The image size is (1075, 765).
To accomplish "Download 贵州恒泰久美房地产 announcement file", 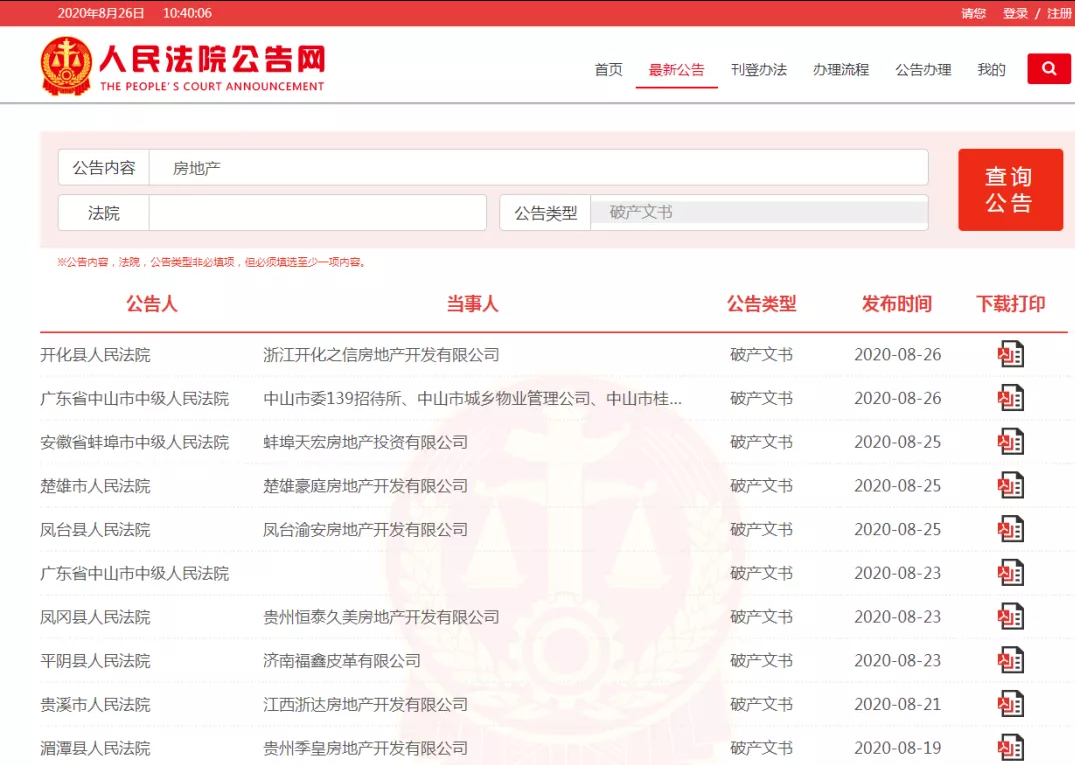I will coord(1011,617).
